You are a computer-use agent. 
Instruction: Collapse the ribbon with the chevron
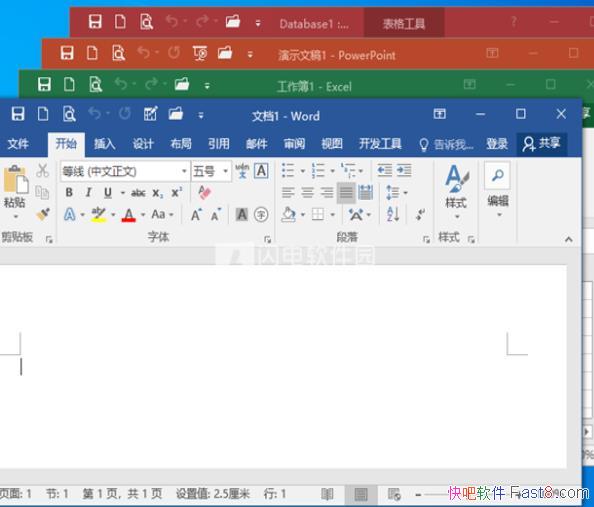(x=568, y=239)
